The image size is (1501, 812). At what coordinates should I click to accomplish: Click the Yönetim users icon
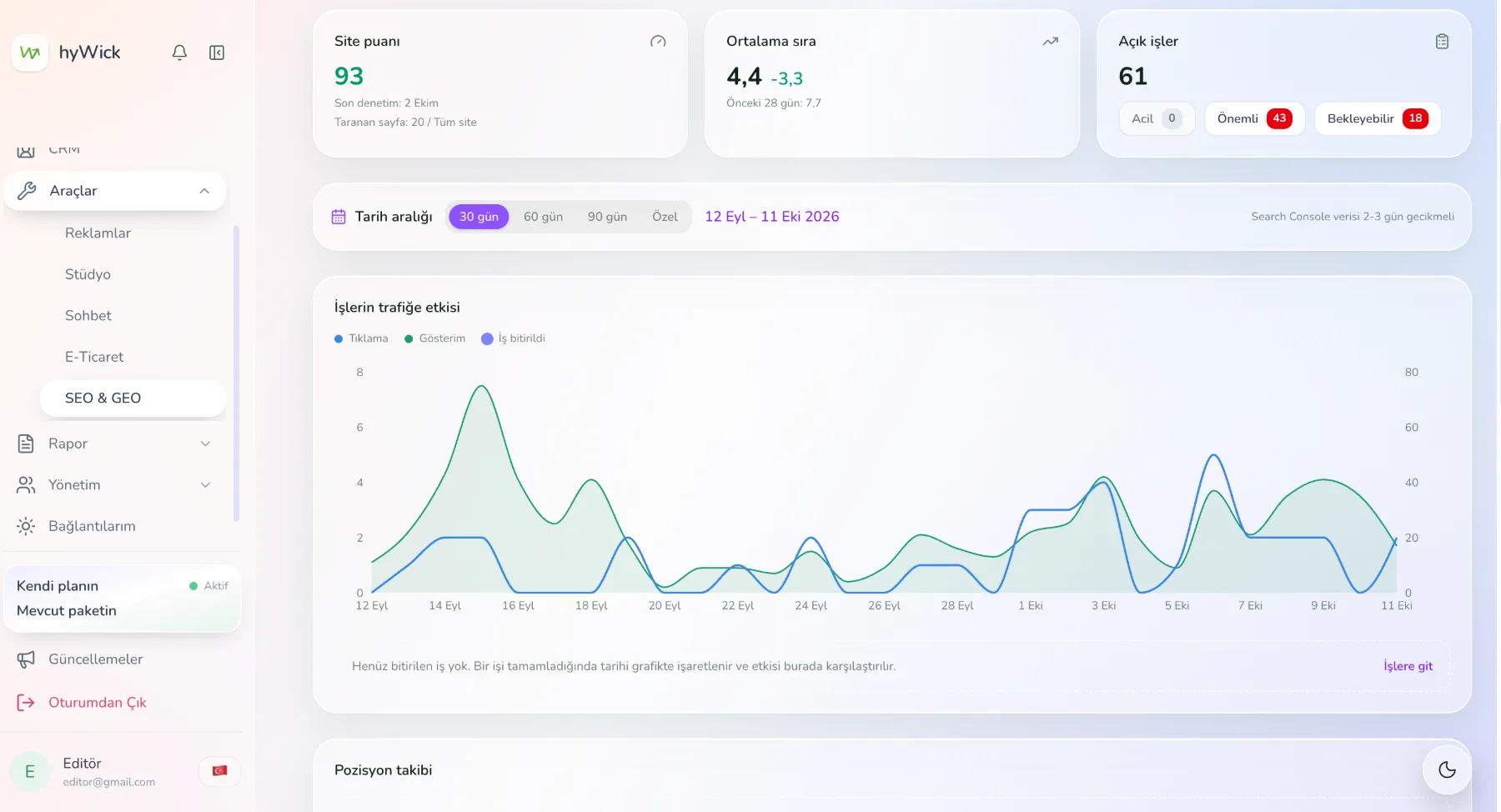[x=26, y=484]
